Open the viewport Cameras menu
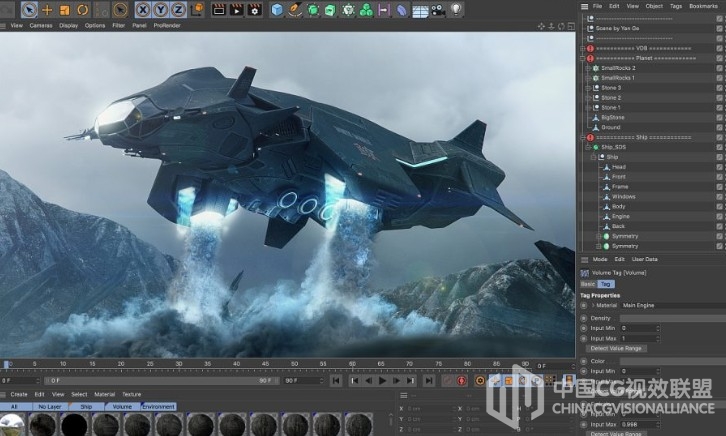Viewport: 726px width, 436px height. (41, 25)
